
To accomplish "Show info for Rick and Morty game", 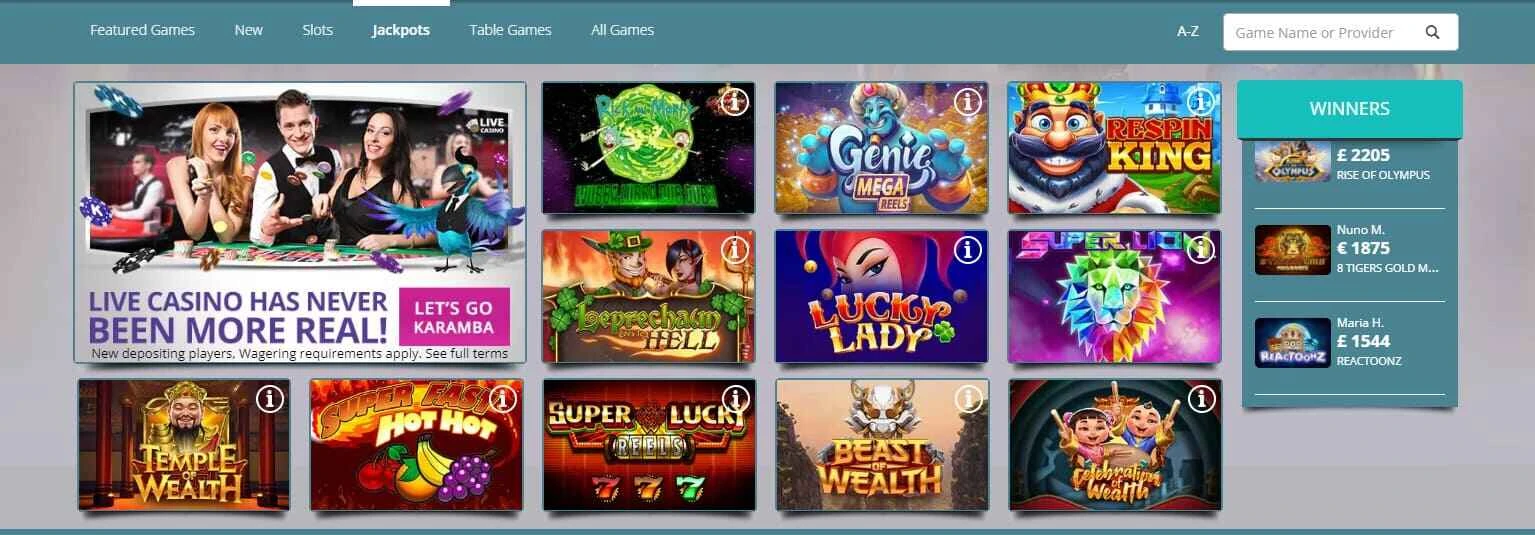I will 734,101.
